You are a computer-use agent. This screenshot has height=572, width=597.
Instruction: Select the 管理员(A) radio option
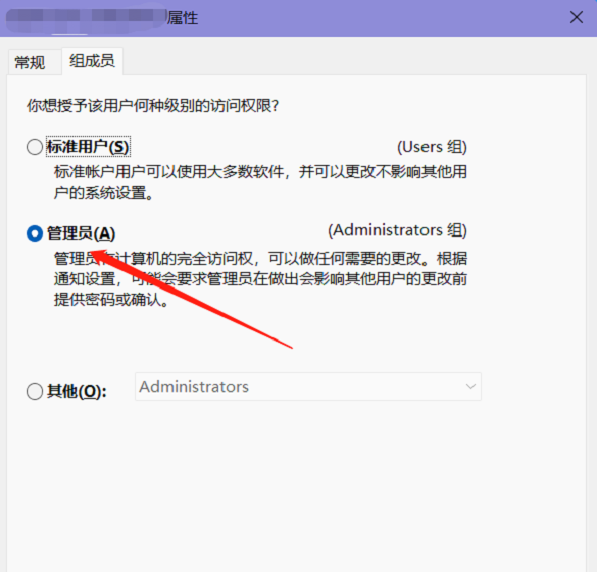tap(35, 233)
